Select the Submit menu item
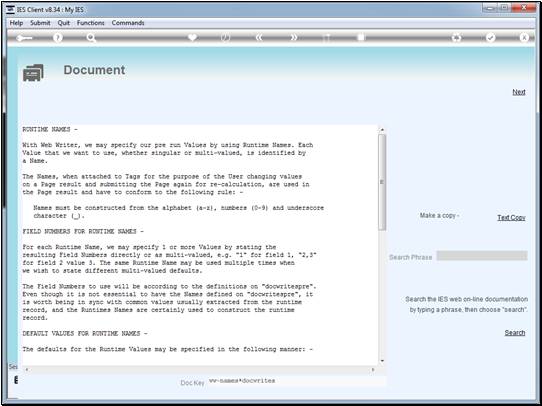542x406 pixels. pos(40,23)
